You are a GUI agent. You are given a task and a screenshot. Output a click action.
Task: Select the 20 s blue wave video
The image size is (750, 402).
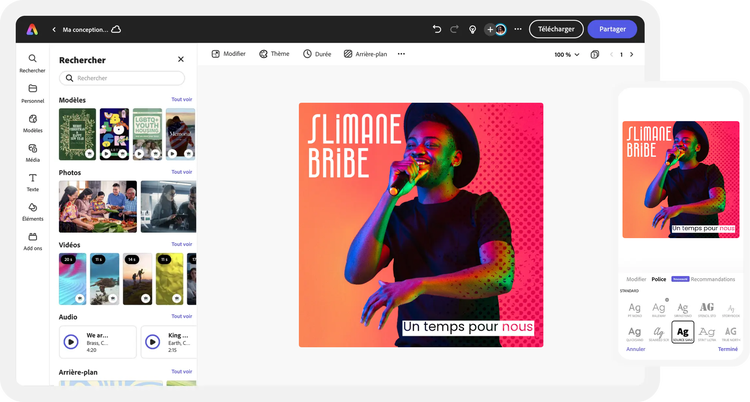(73, 279)
